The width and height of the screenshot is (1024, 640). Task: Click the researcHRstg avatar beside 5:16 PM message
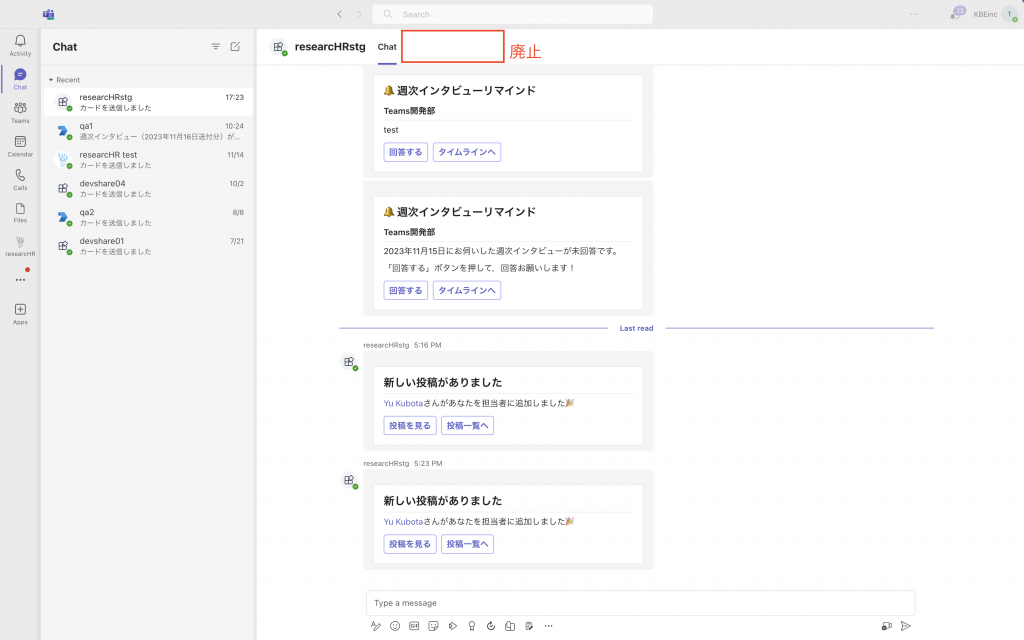click(350, 362)
